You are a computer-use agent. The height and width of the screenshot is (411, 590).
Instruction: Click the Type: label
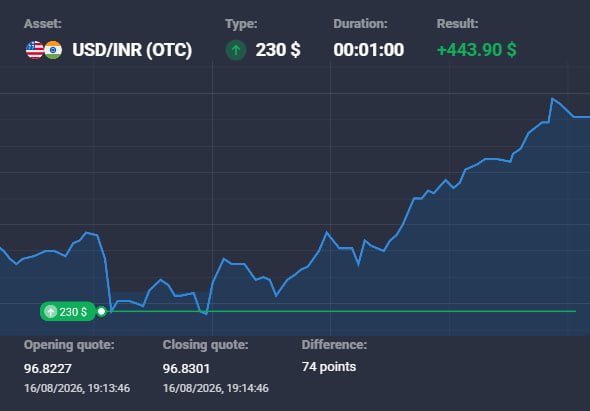(241, 24)
